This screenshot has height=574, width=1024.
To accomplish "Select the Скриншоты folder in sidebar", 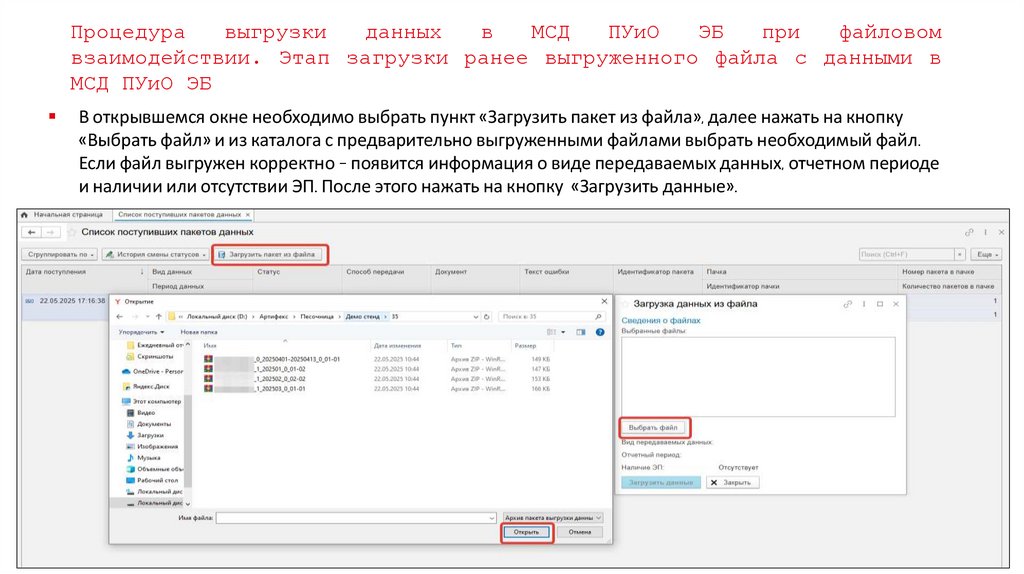I will coord(150,357).
